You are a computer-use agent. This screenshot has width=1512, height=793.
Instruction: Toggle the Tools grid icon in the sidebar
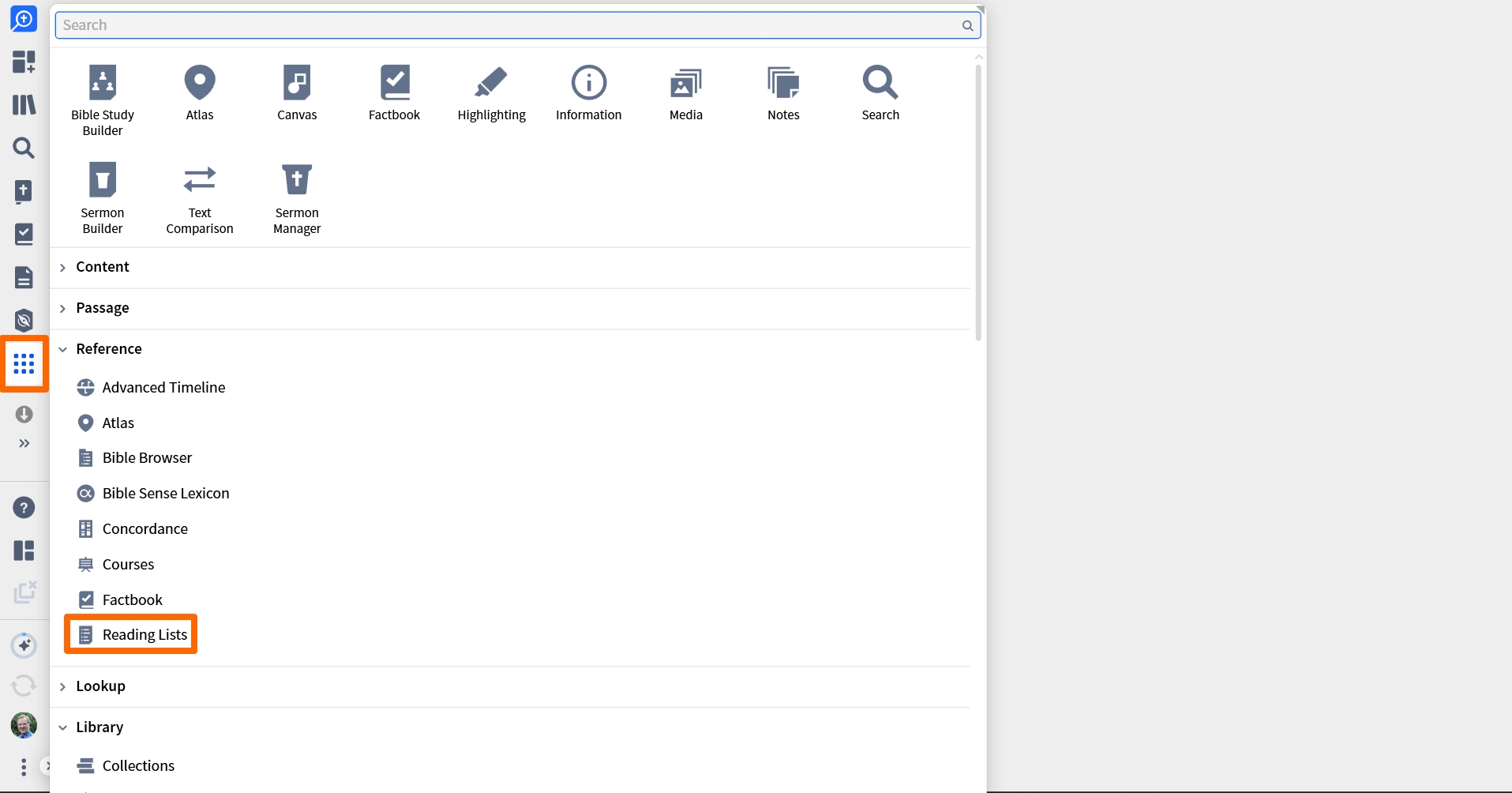point(24,363)
